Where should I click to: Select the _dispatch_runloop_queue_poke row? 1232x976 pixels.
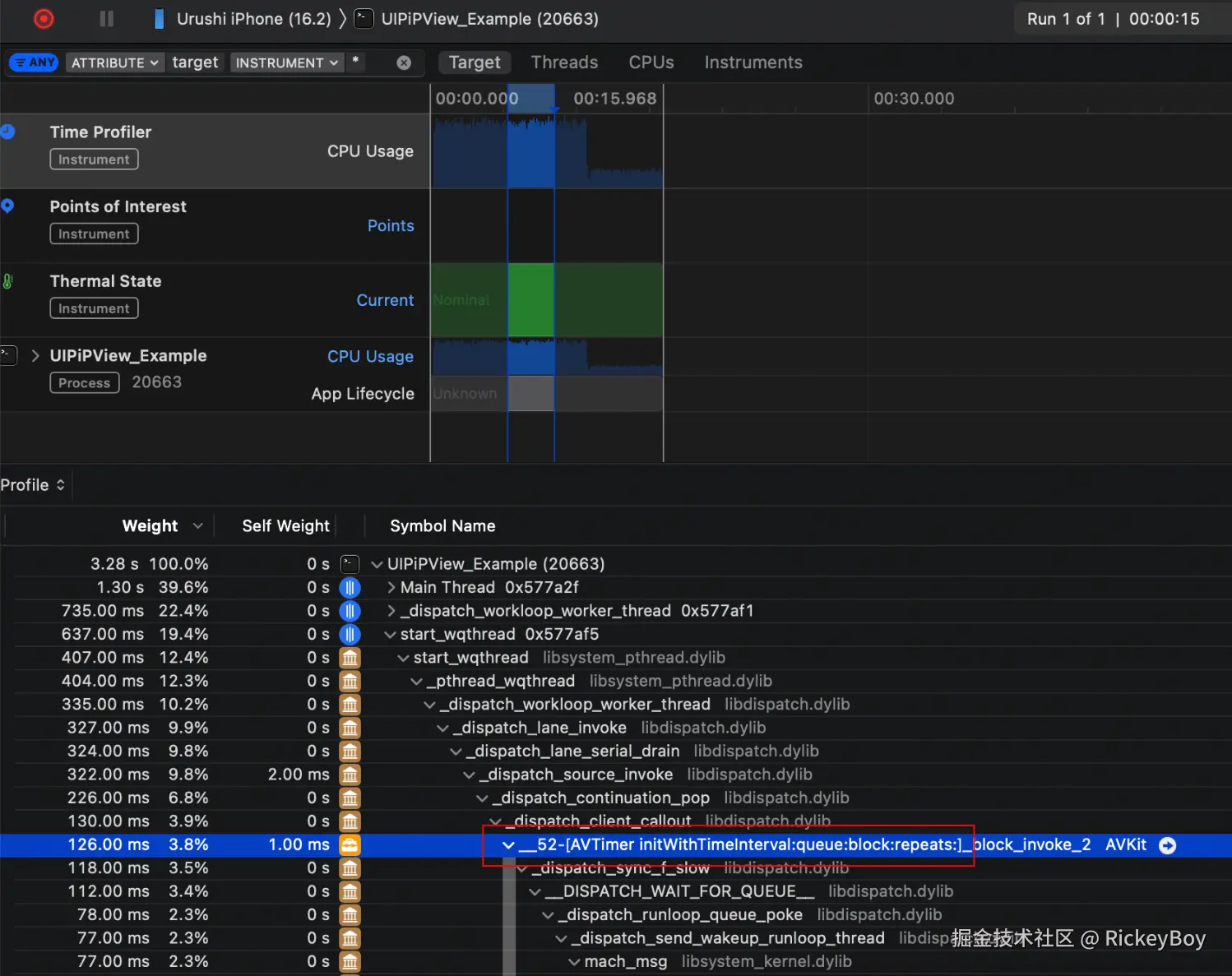616,914
